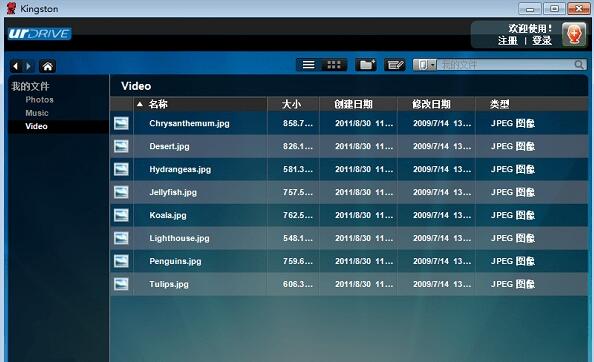Open the Photos folder in sidebar
This screenshot has height=362, width=594.
39,100
